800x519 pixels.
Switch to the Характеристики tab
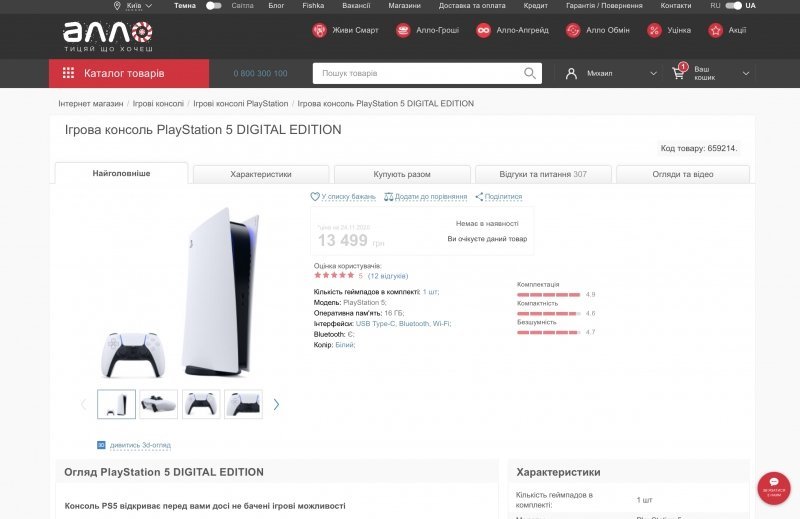261,174
